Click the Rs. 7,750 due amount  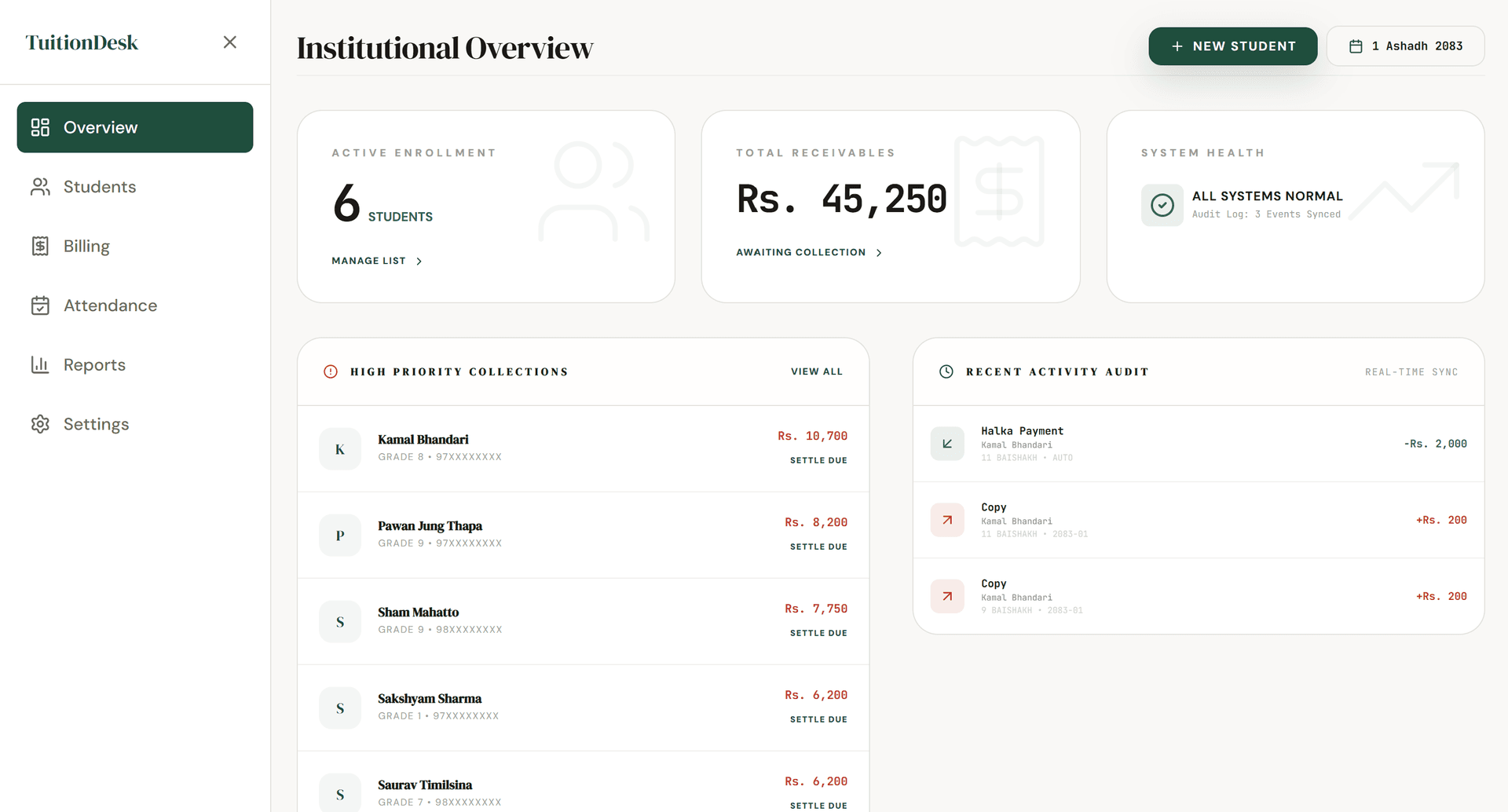(x=816, y=609)
